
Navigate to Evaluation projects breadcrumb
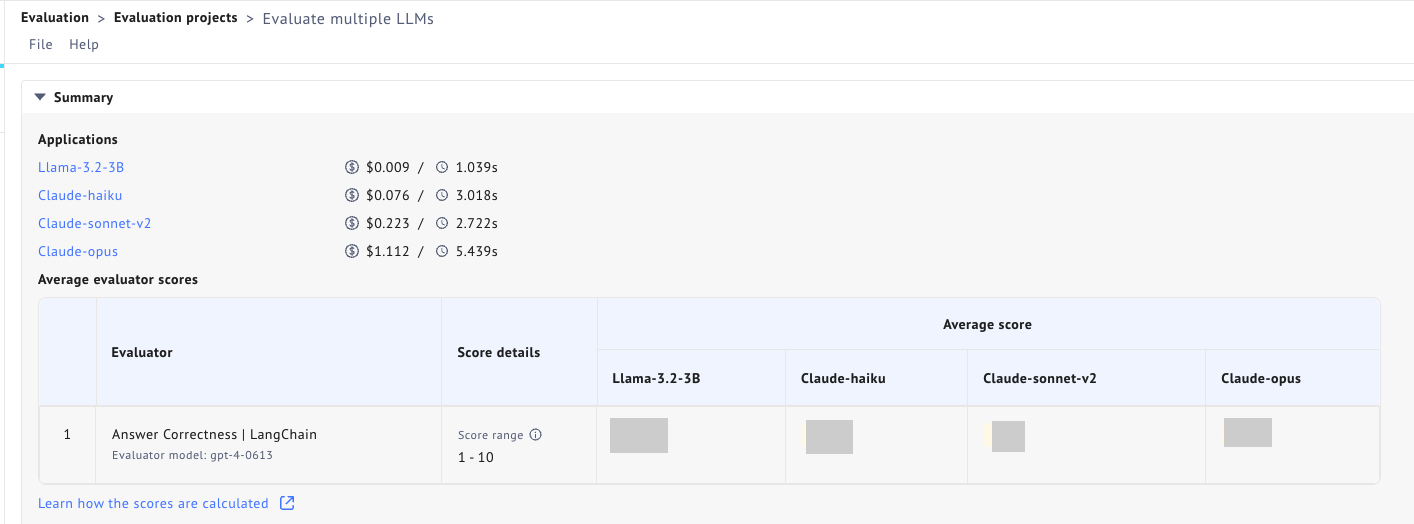coord(176,18)
